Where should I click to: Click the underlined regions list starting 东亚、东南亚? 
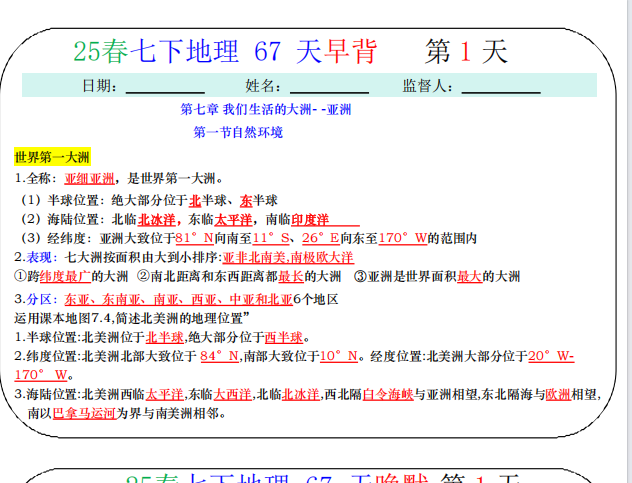click(x=180, y=298)
